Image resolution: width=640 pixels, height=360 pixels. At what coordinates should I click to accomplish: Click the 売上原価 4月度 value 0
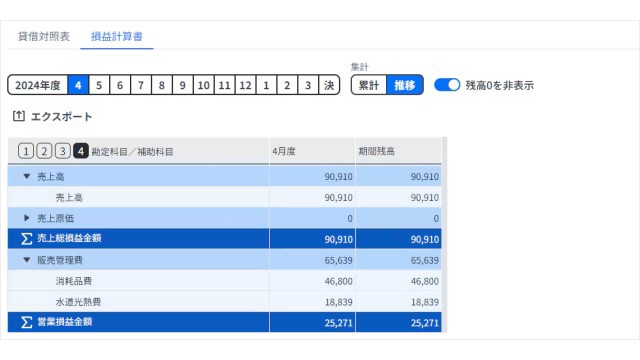click(x=350, y=219)
